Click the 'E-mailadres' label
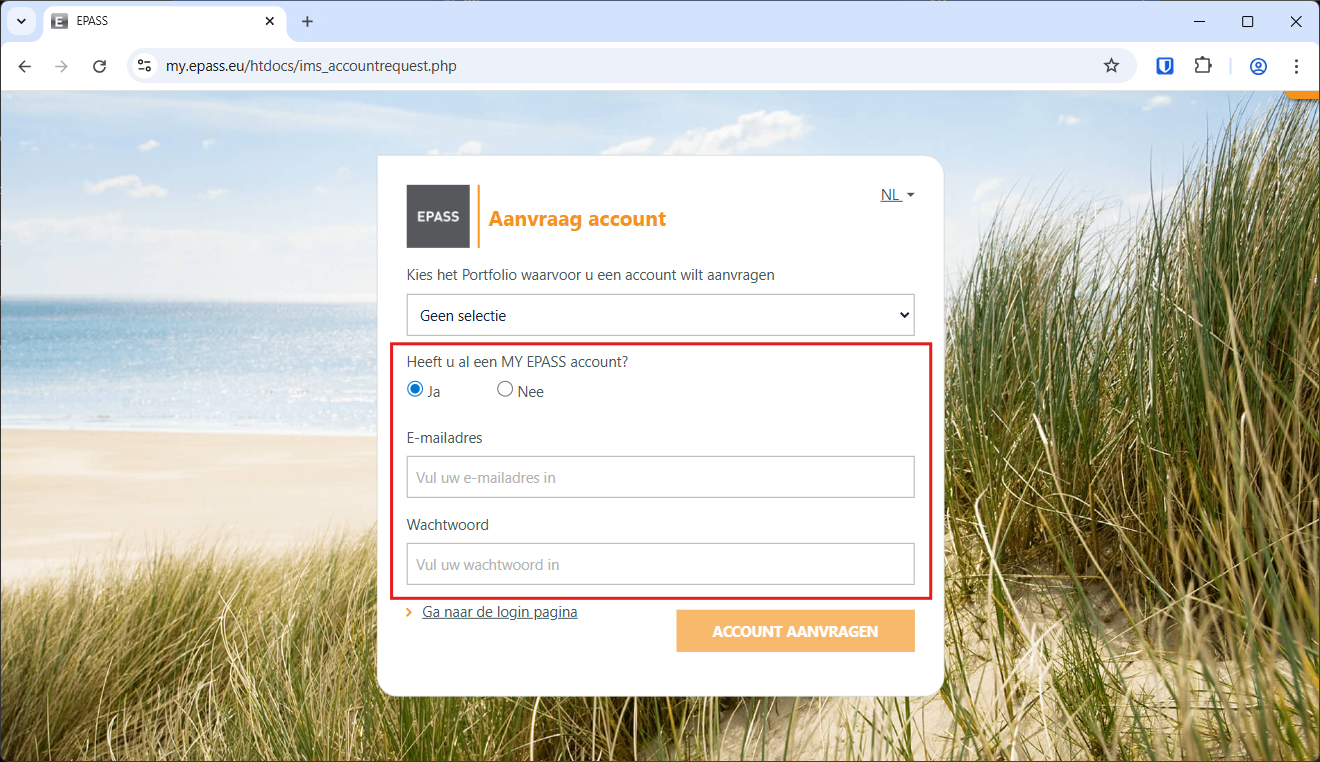This screenshot has height=762, width=1320. [x=445, y=438]
